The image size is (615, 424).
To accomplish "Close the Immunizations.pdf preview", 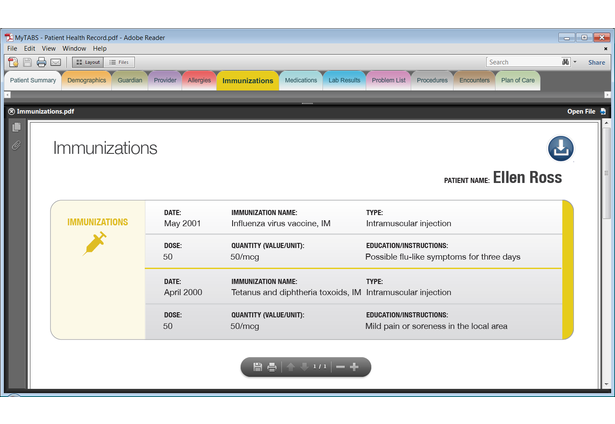I will pyautogui.click(x=11, y=111).
